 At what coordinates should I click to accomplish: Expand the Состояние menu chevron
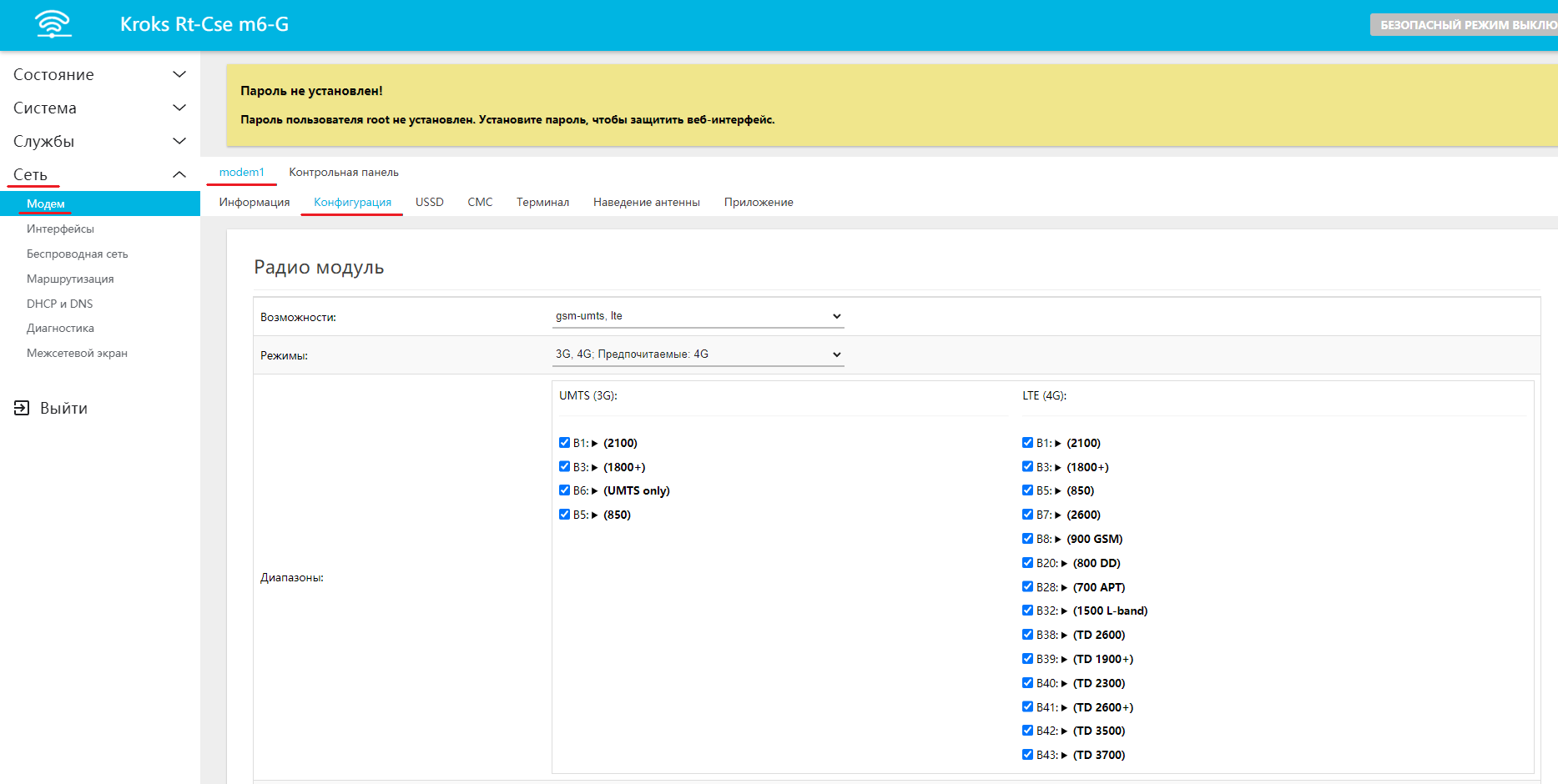[x=179, y=74]
